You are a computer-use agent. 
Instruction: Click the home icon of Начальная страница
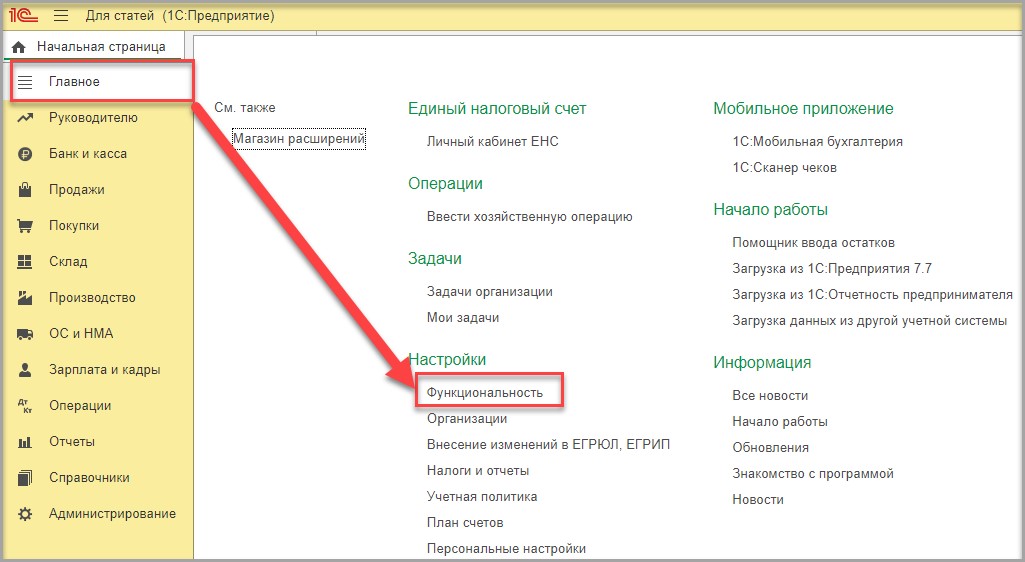click(18, 47)
